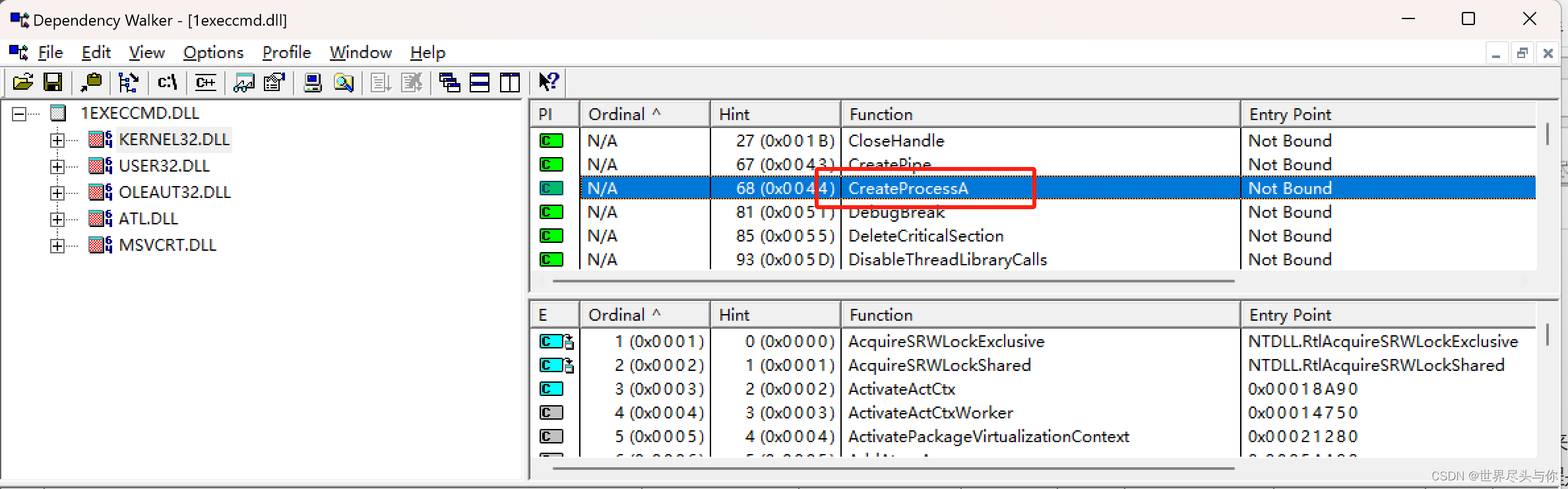
Task: Click the KERNEL32.DLL module icon
Action: click(x=100, y=139)
